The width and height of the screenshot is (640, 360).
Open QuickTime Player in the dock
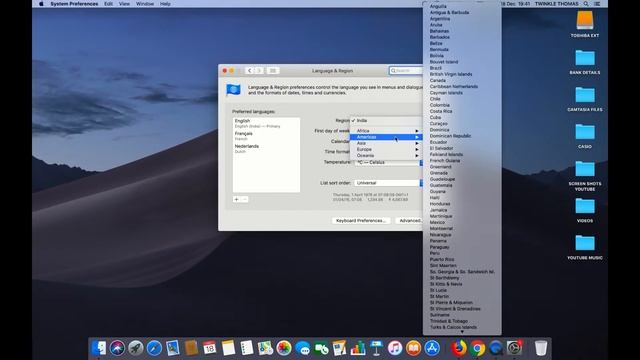click(496, 348)
